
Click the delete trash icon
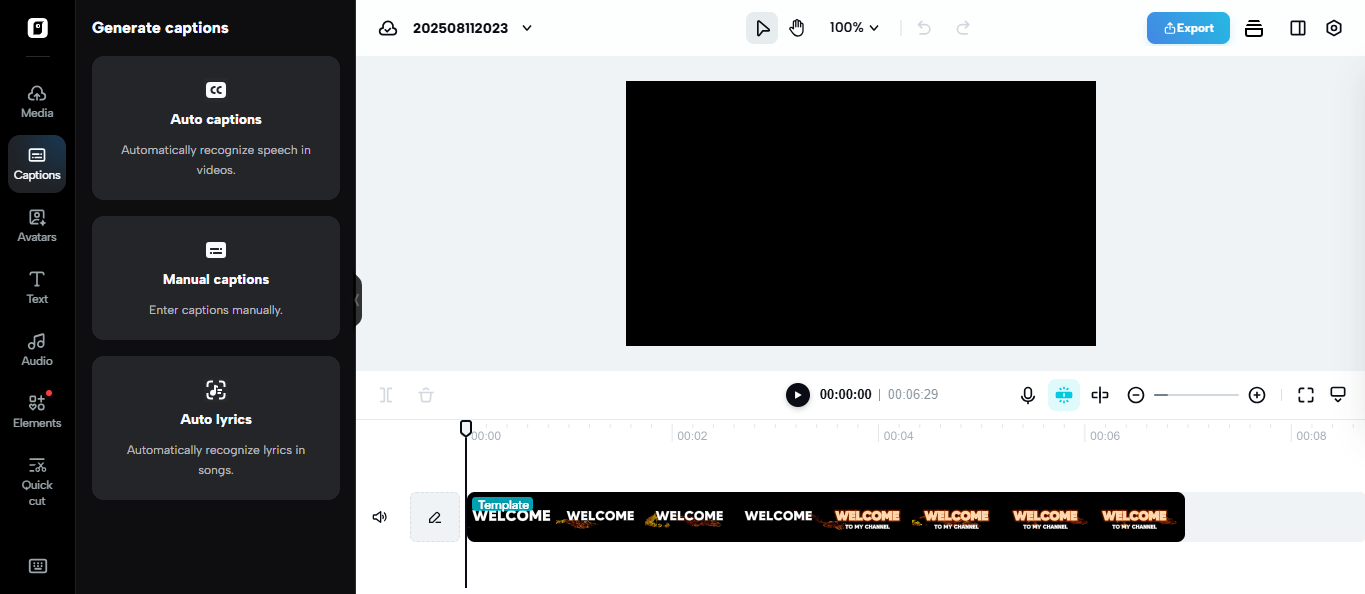426,395
